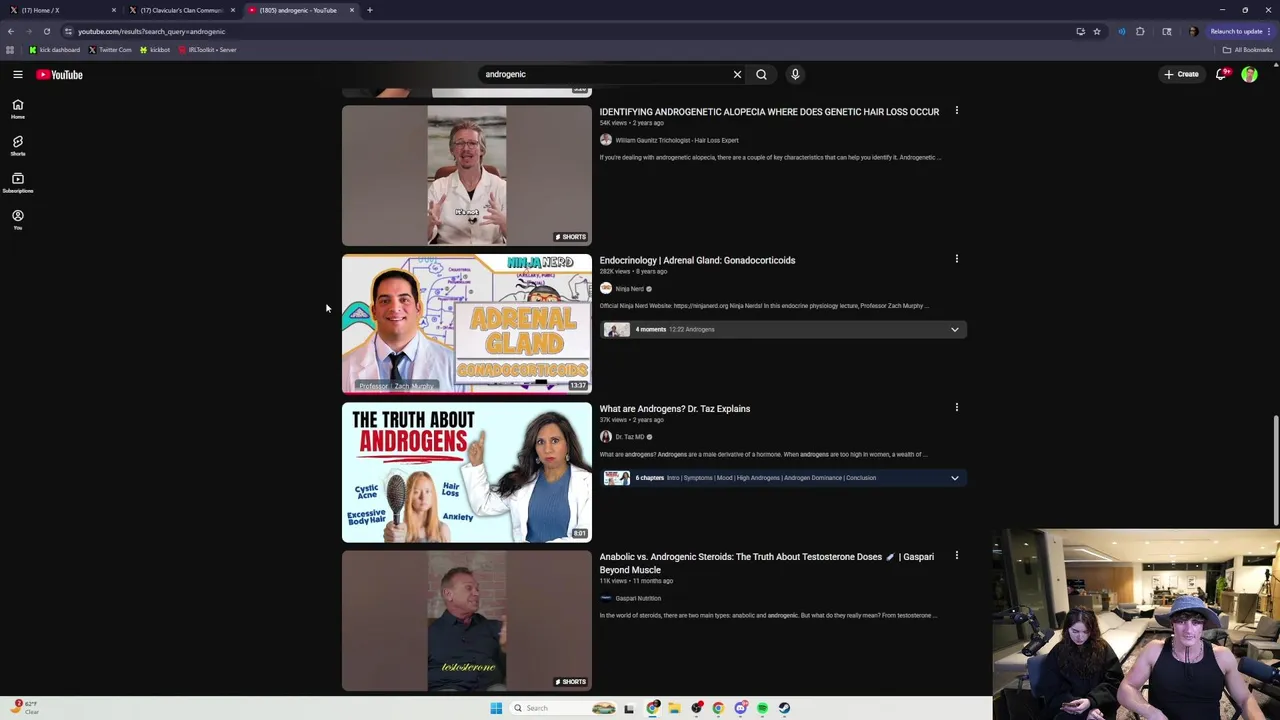Open YouTube notifications bell
Screen dimensions: 1280x720
pos(1221,74)
